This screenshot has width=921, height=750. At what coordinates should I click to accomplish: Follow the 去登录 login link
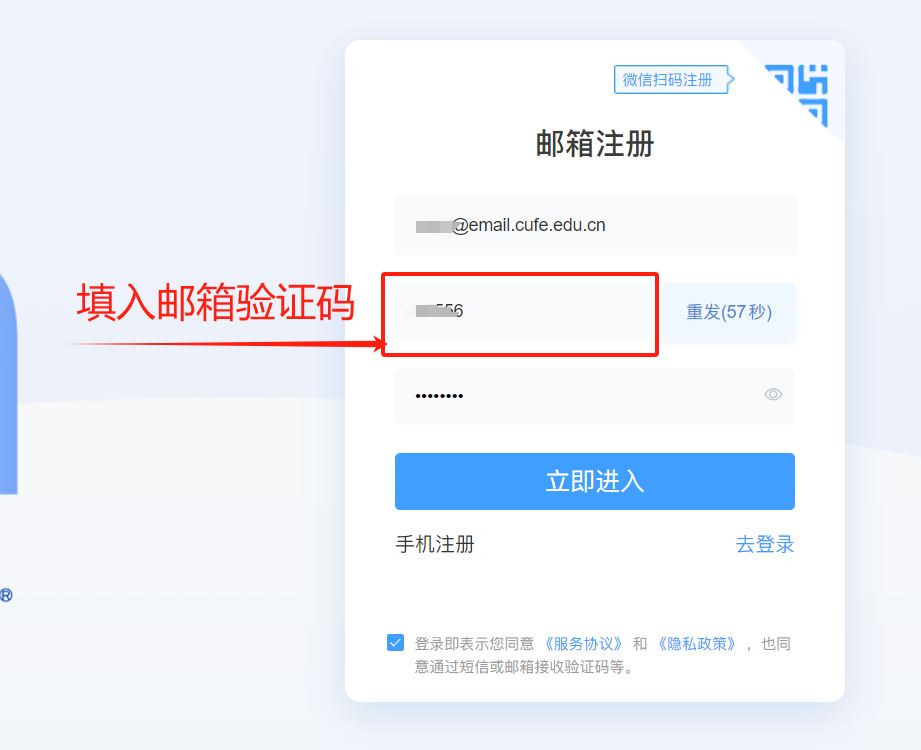click(765, 544)
